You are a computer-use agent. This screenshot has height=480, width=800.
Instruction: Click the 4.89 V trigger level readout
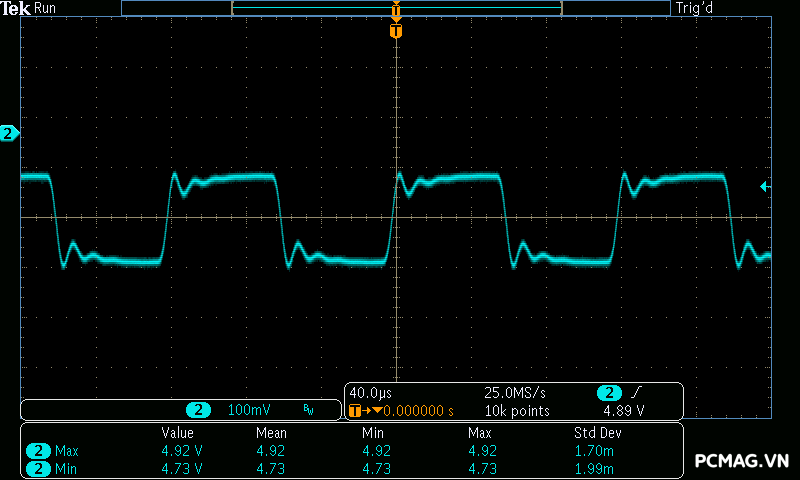[623, 410]
